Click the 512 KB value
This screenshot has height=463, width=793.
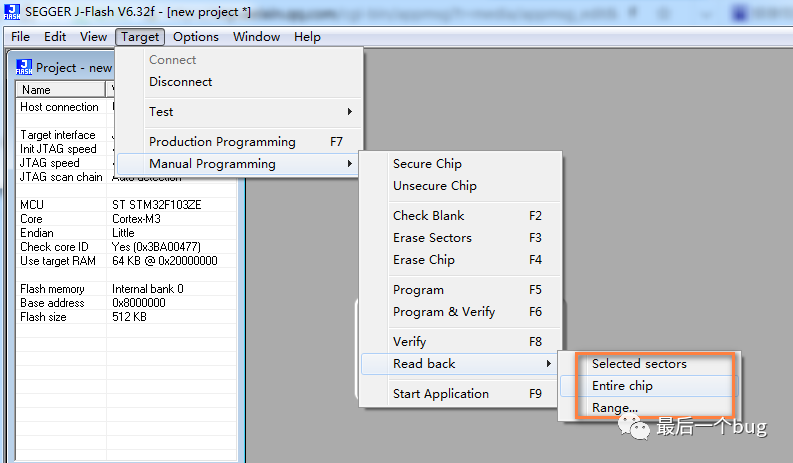(129, 317)
